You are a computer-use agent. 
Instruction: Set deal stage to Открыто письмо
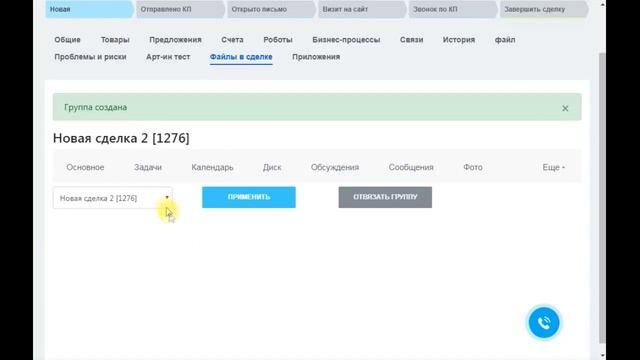[x=271, y=9]
